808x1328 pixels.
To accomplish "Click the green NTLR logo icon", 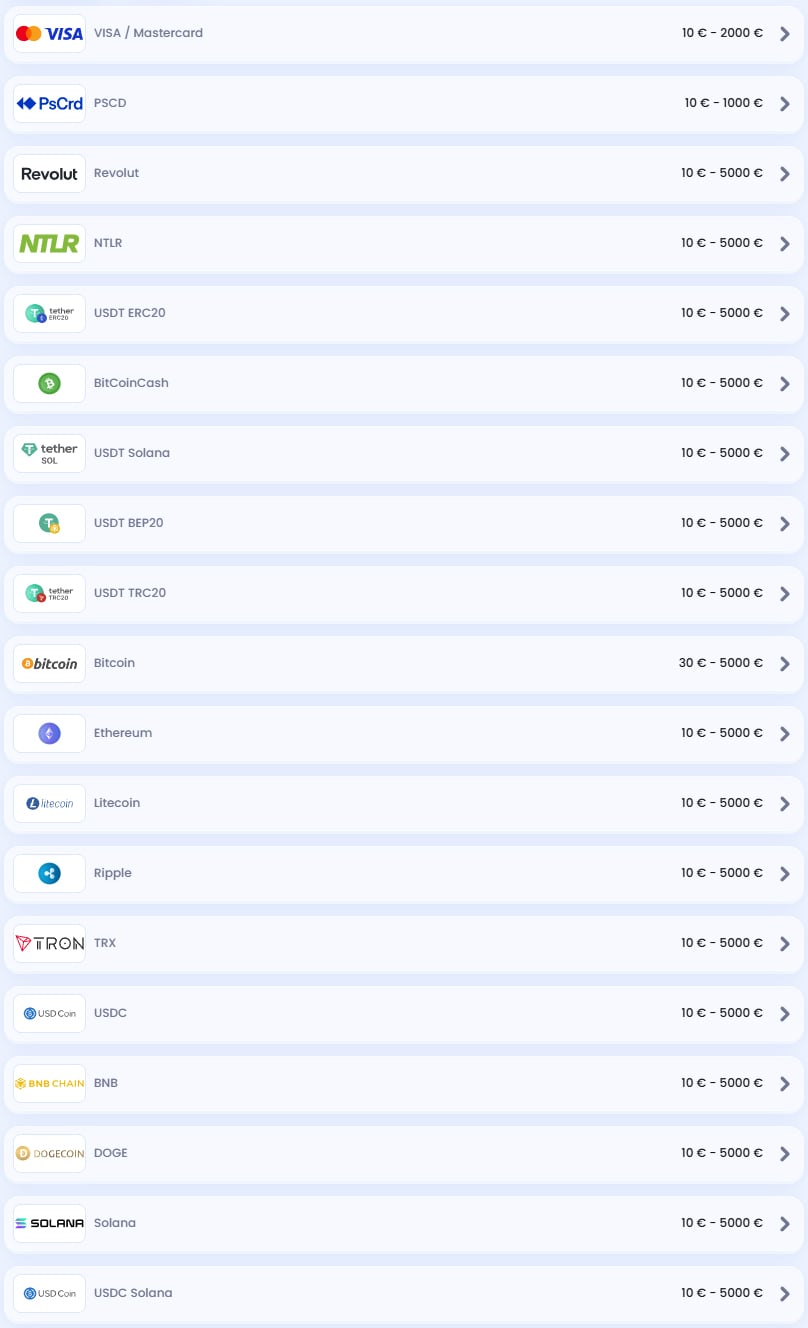I will [x=49, y=244].
